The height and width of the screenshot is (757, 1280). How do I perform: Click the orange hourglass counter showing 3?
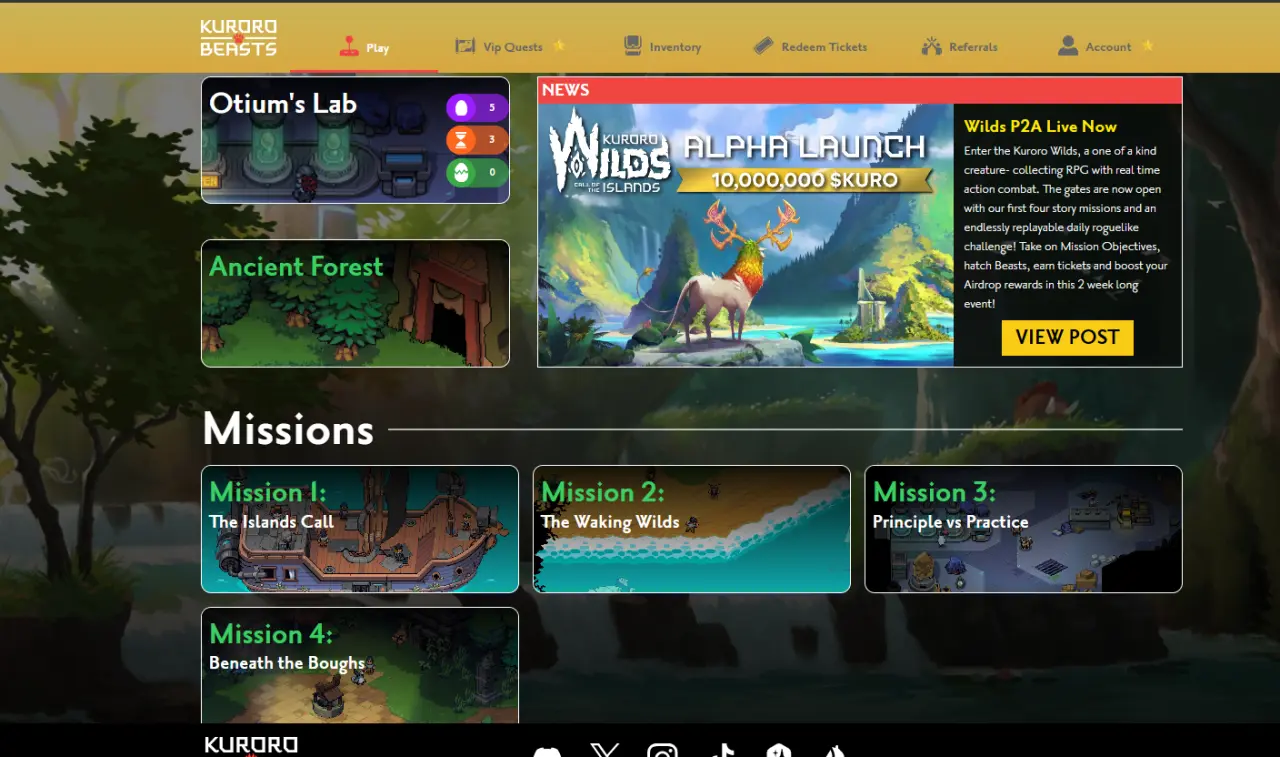[477, 140]
